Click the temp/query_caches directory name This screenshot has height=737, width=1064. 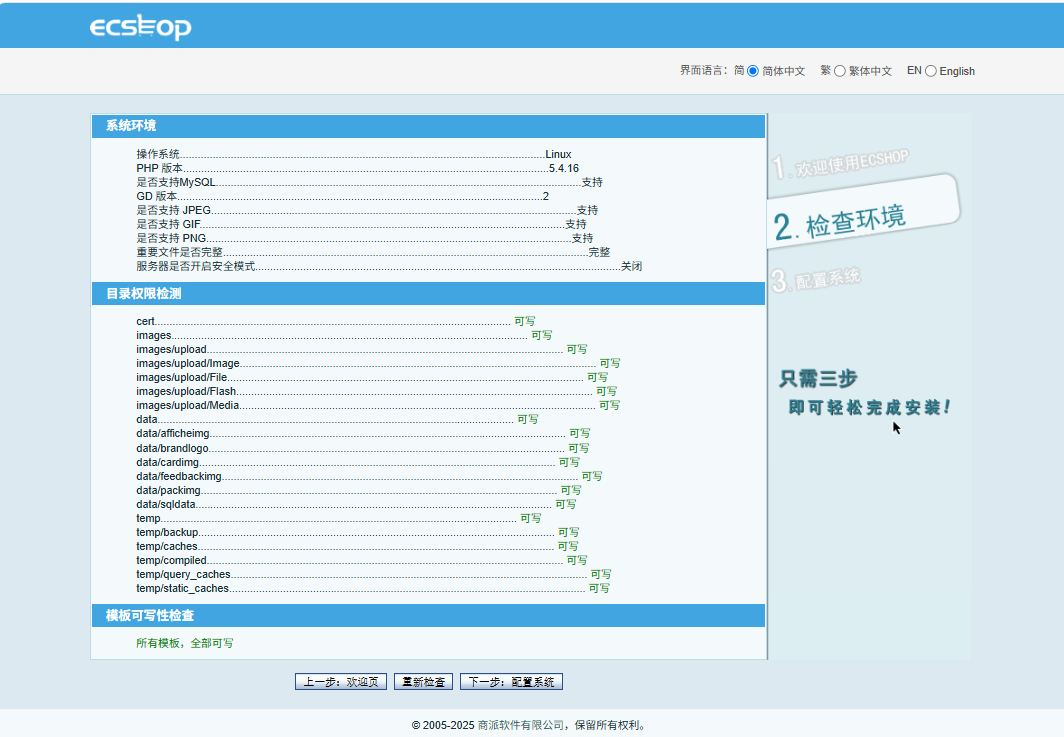(183, 574)
